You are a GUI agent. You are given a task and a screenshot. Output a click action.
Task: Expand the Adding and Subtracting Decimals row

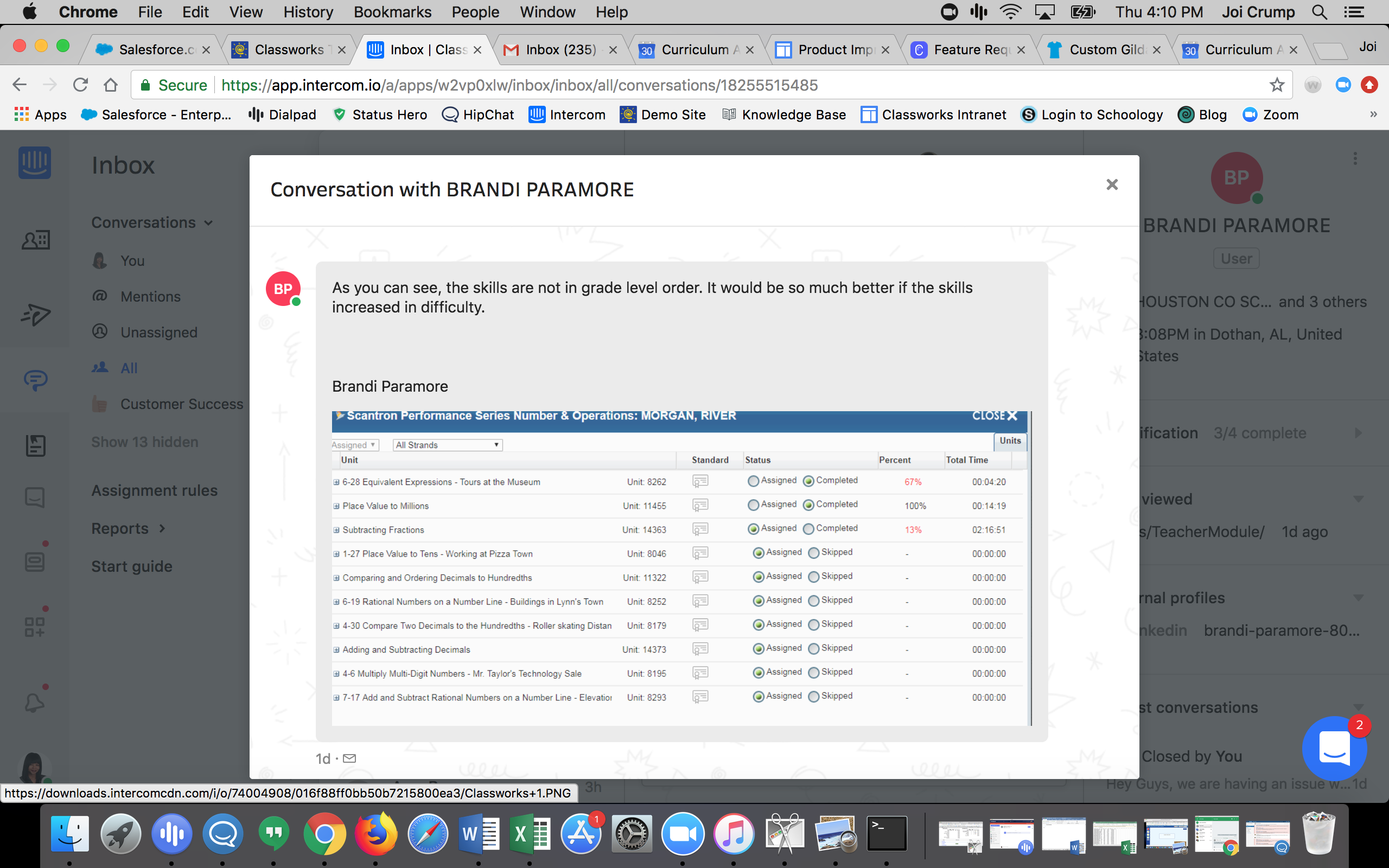336,650
